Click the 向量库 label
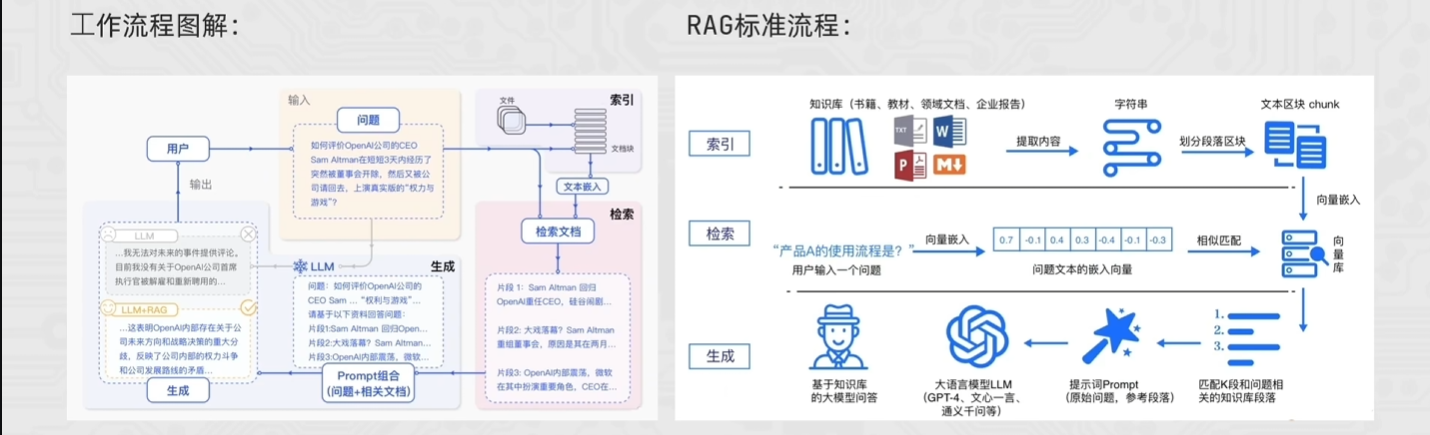This screenshot has width=1430, height=435. (x=1337, y=254)
